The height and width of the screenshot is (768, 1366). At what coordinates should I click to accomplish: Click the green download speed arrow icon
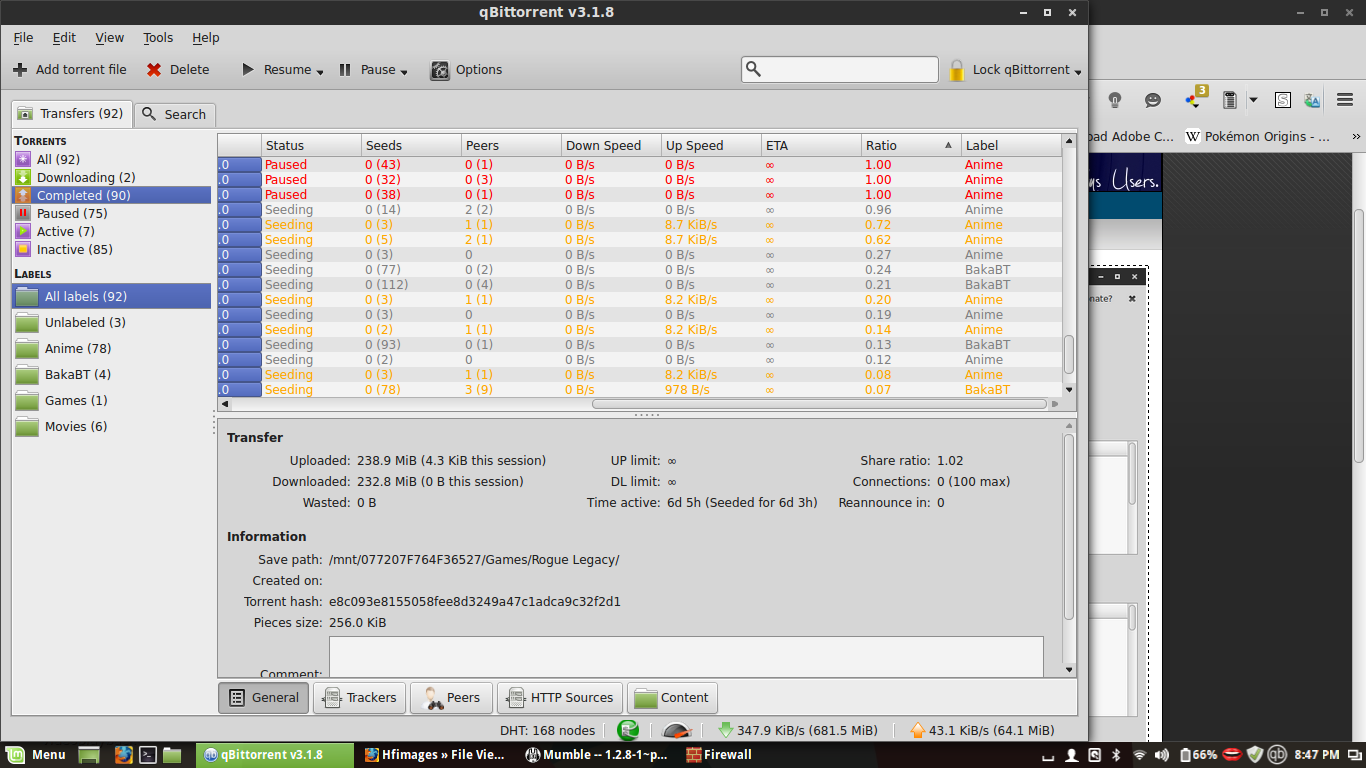tap(725, 730)
